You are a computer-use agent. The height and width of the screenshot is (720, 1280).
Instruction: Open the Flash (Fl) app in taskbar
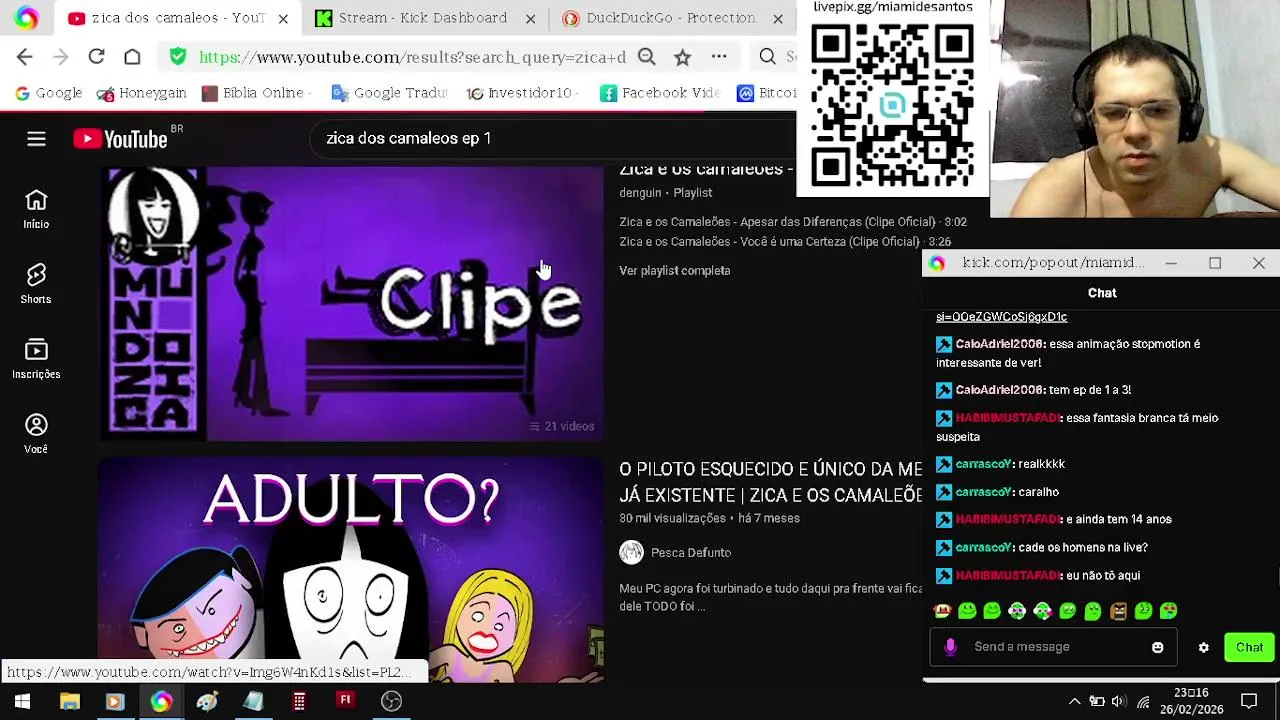click(x=345, y=701)
